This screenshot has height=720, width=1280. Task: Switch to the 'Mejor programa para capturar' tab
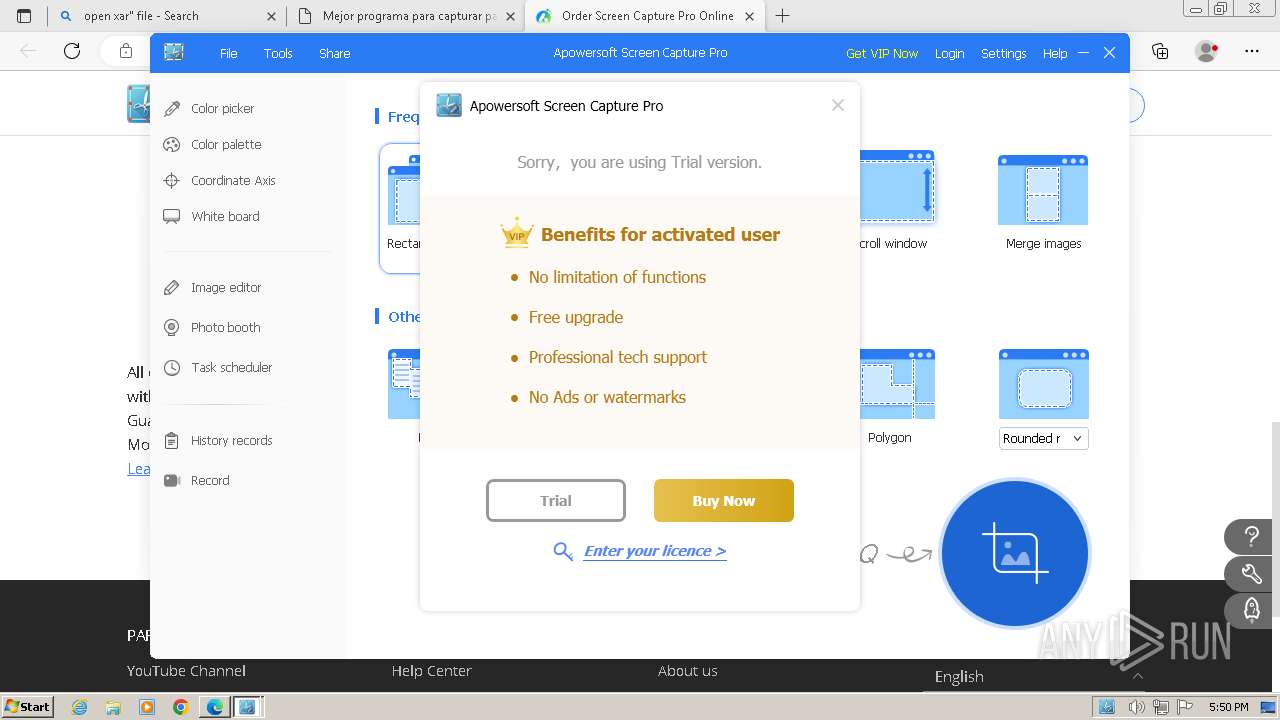[406, 16]
